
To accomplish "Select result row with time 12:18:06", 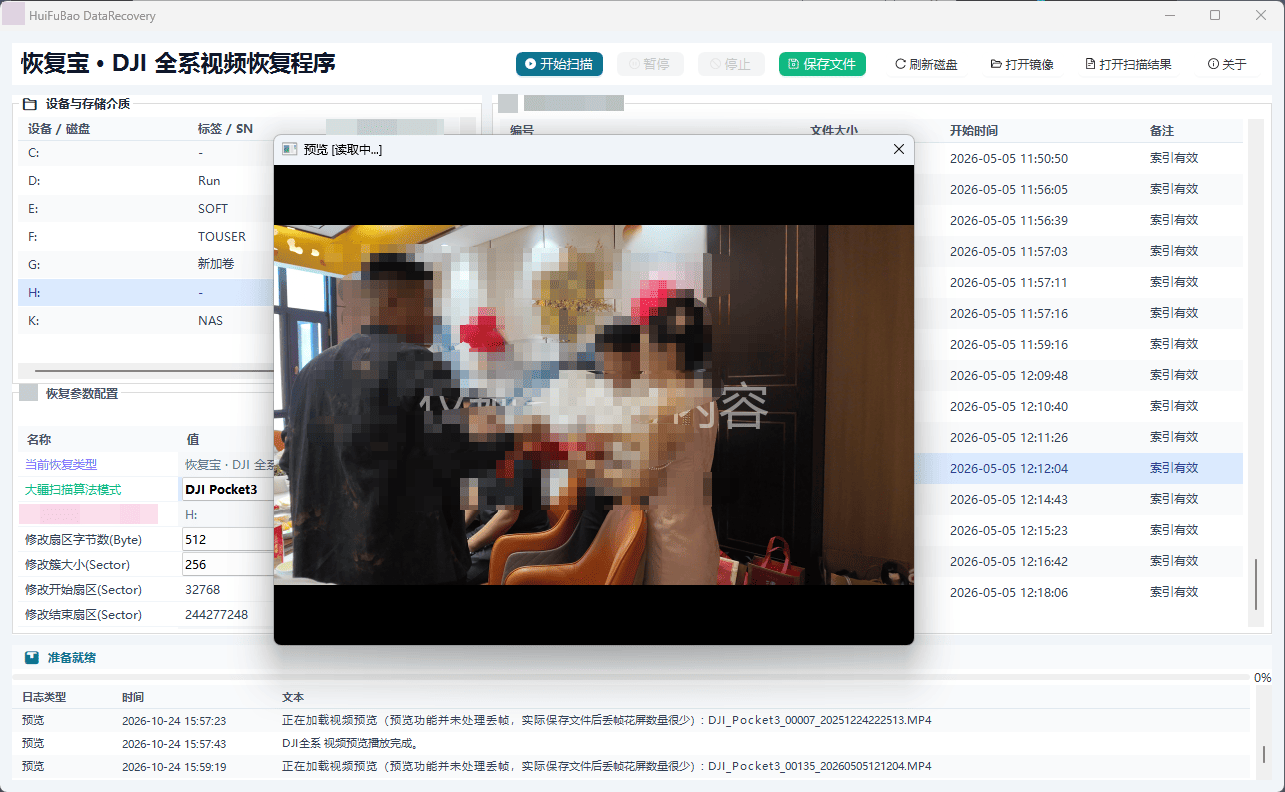I will [1078, 592].
